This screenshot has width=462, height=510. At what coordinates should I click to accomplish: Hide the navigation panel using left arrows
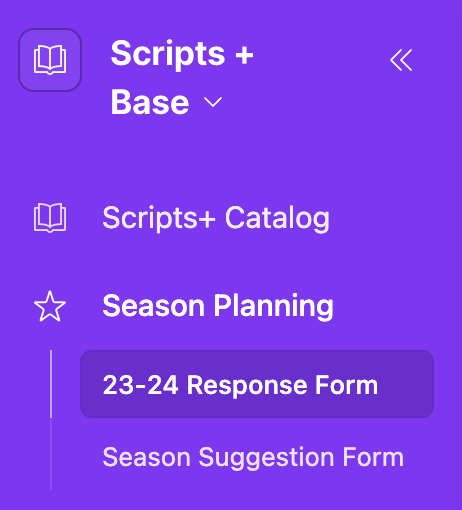coord(401,60)
